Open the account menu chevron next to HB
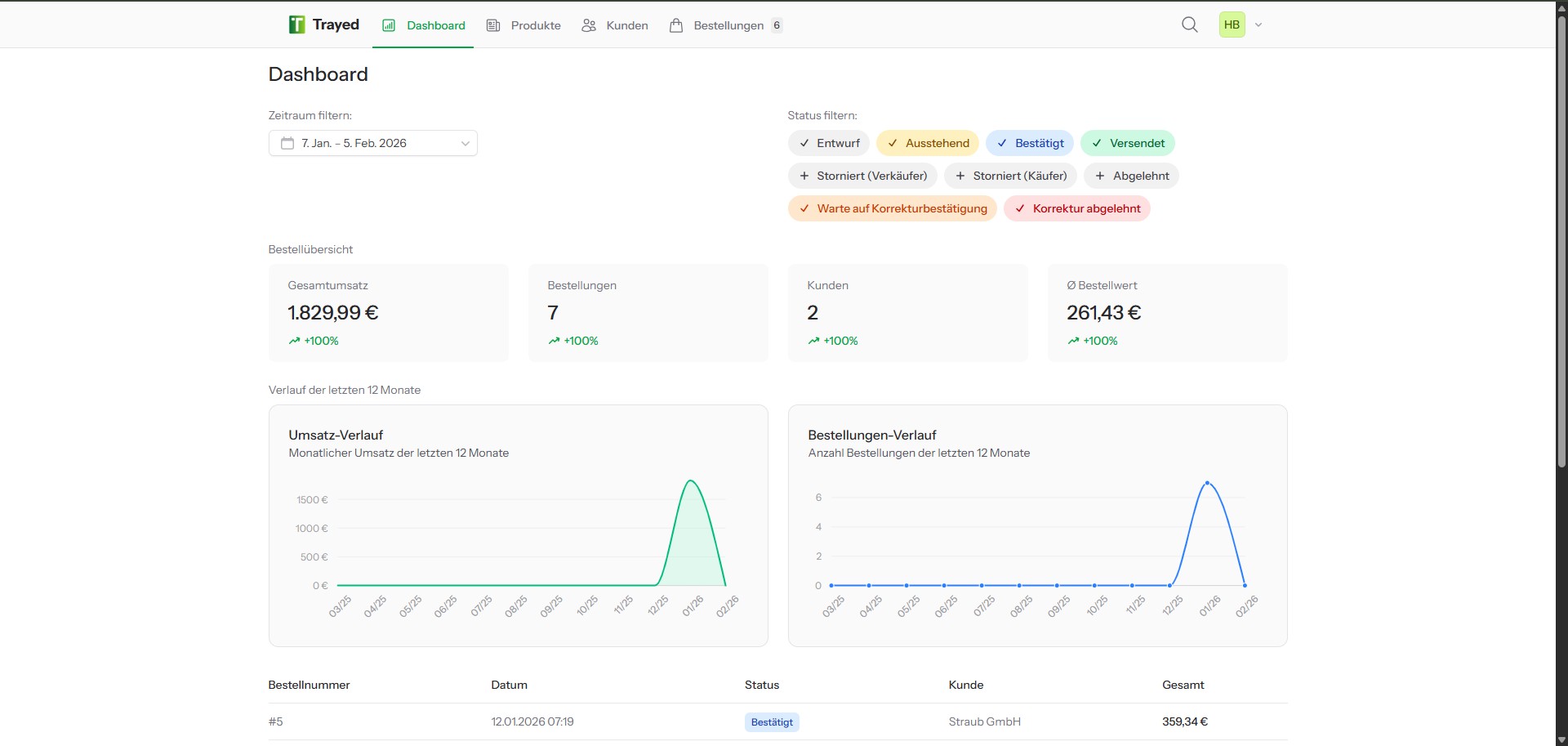The height and width of the screenshot is (746, 1568). [1258, 25]
